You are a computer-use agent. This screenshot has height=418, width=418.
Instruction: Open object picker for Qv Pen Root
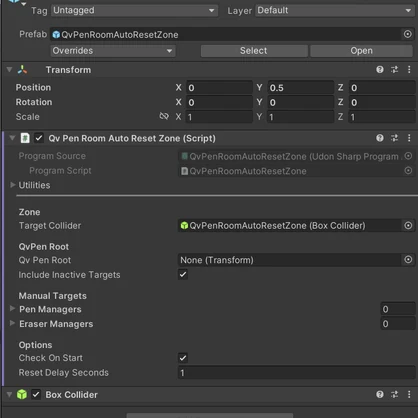(408, 260)
